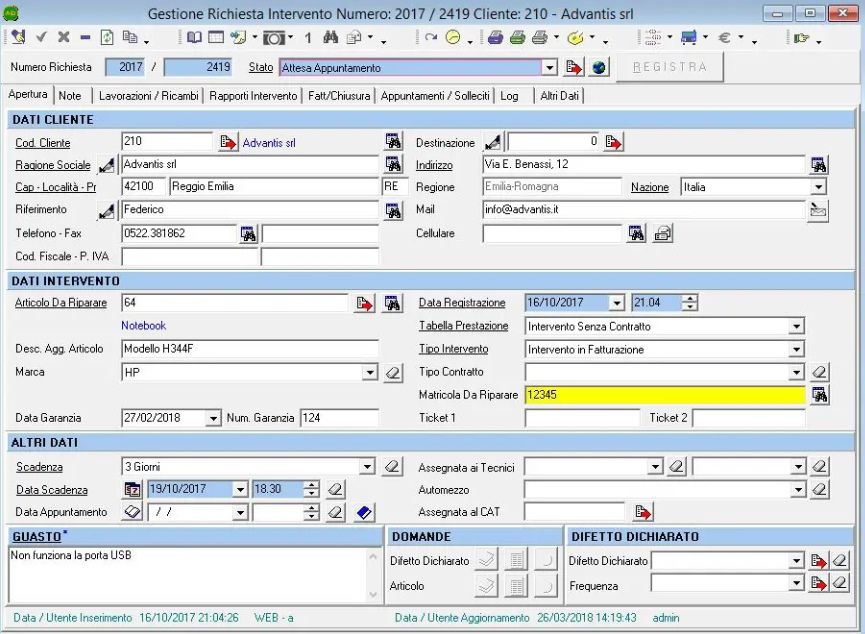865x634 pixels.
Task: Expand the Nazione dropdown
Action: [x=819, y=187]
